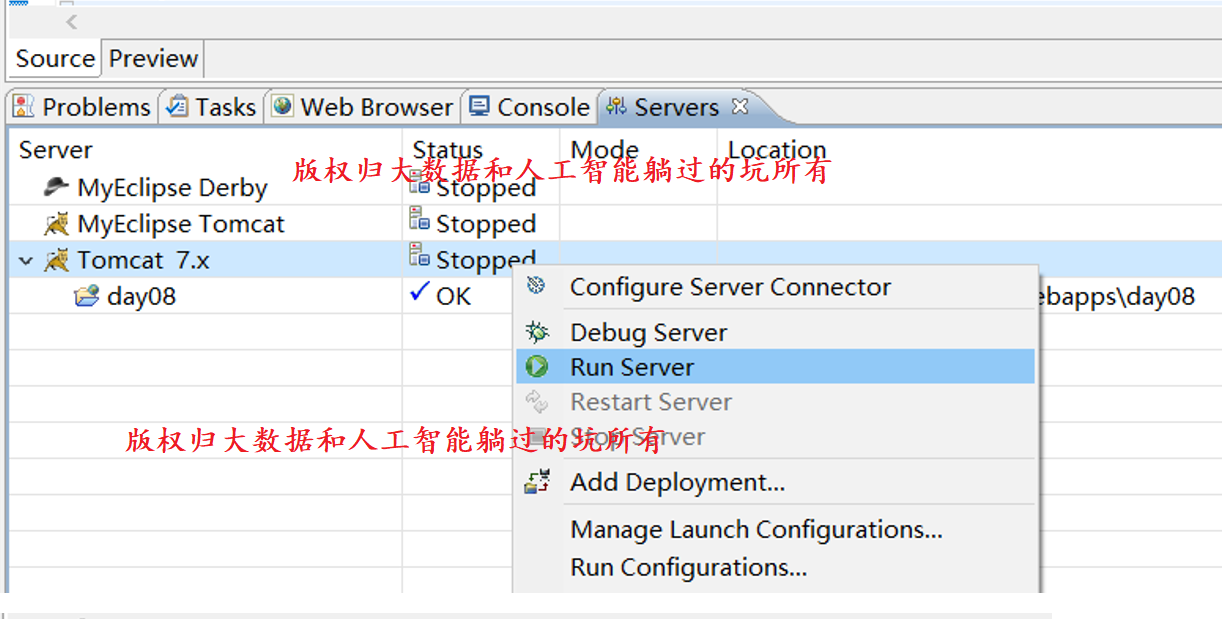Click the MyEclipse Derby hat icon
The image size is (1222, 619).
[x=57, y=187]
